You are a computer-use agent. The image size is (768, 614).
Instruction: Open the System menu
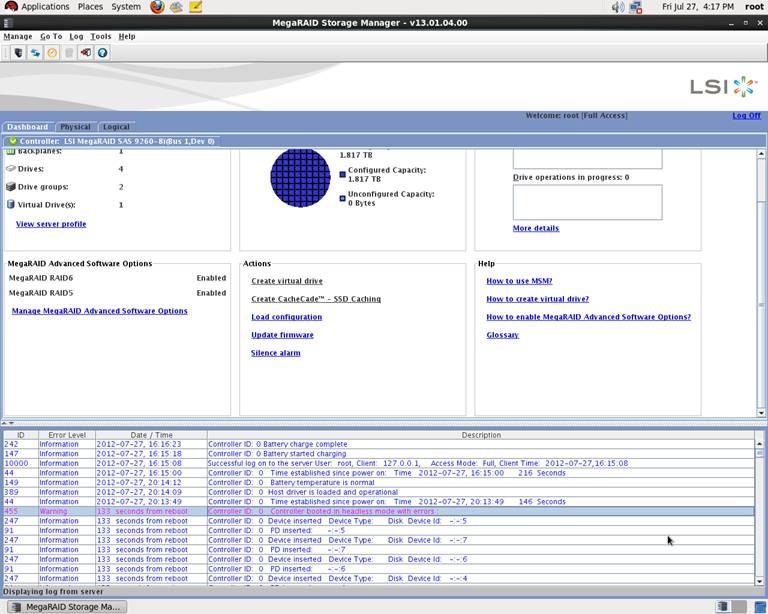126,7
